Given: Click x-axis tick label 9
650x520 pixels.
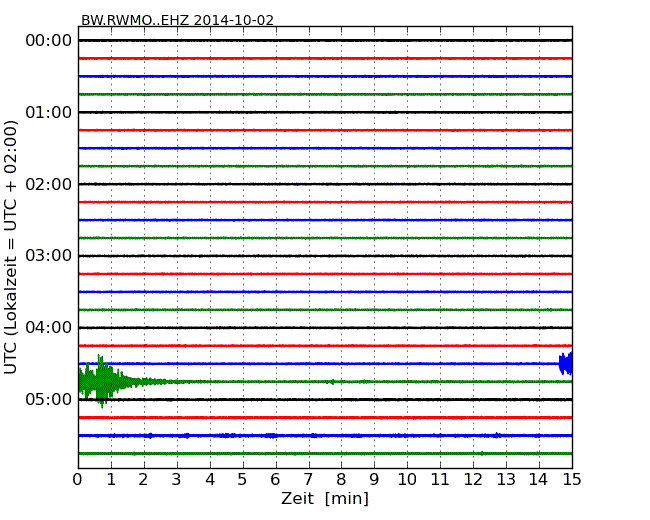Looking at the screenshot, I should pos(374,480).
